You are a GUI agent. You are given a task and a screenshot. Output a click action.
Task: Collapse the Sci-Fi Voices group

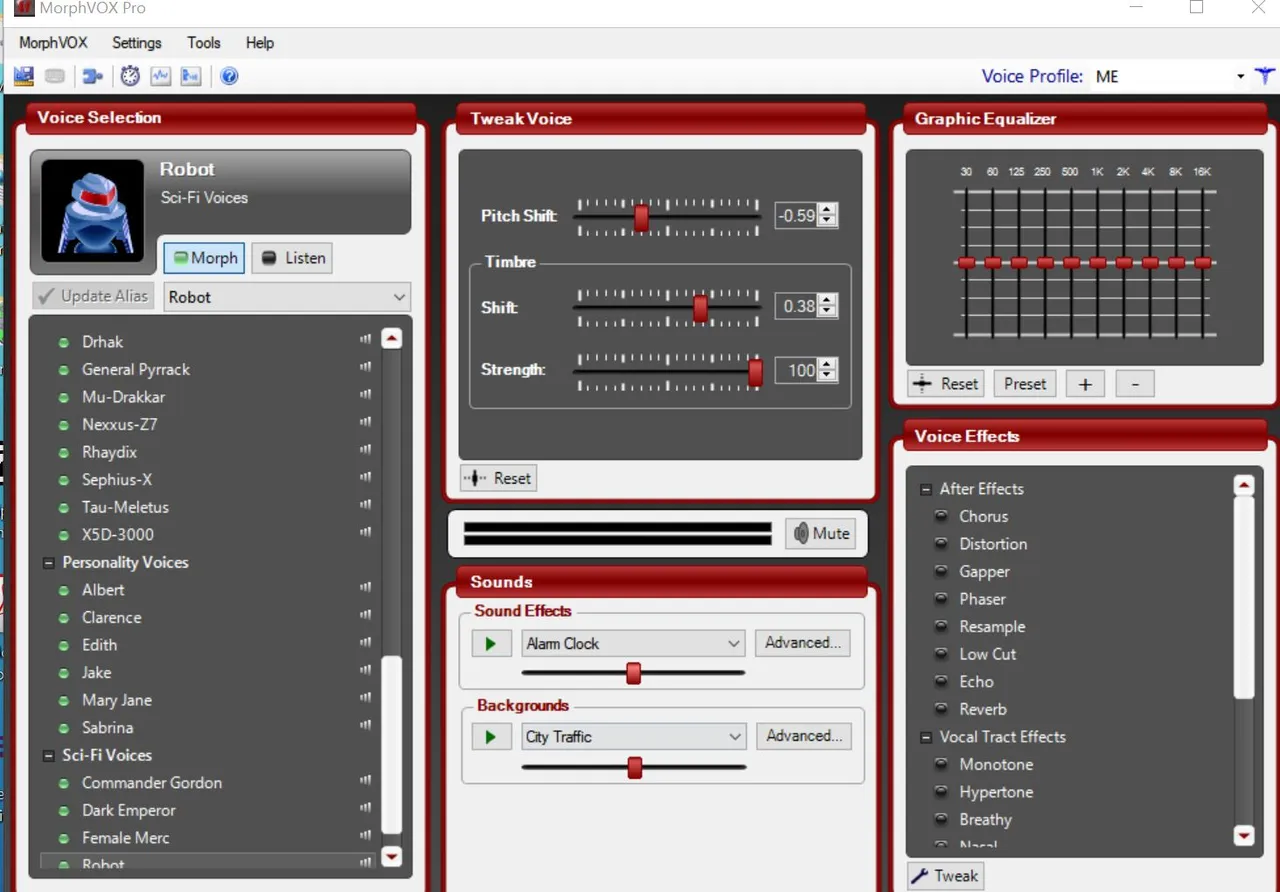(48, 756)
